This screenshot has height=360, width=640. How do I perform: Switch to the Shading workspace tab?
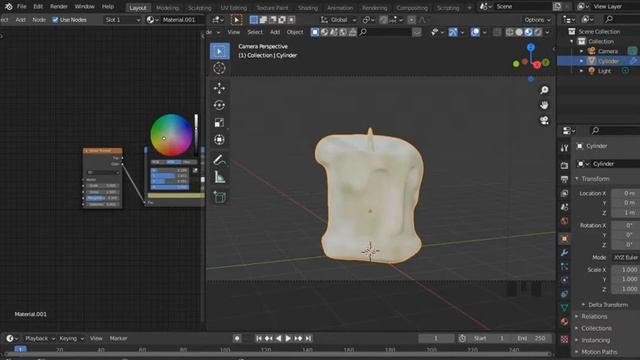pyautogui.click(x=308, y=8)
